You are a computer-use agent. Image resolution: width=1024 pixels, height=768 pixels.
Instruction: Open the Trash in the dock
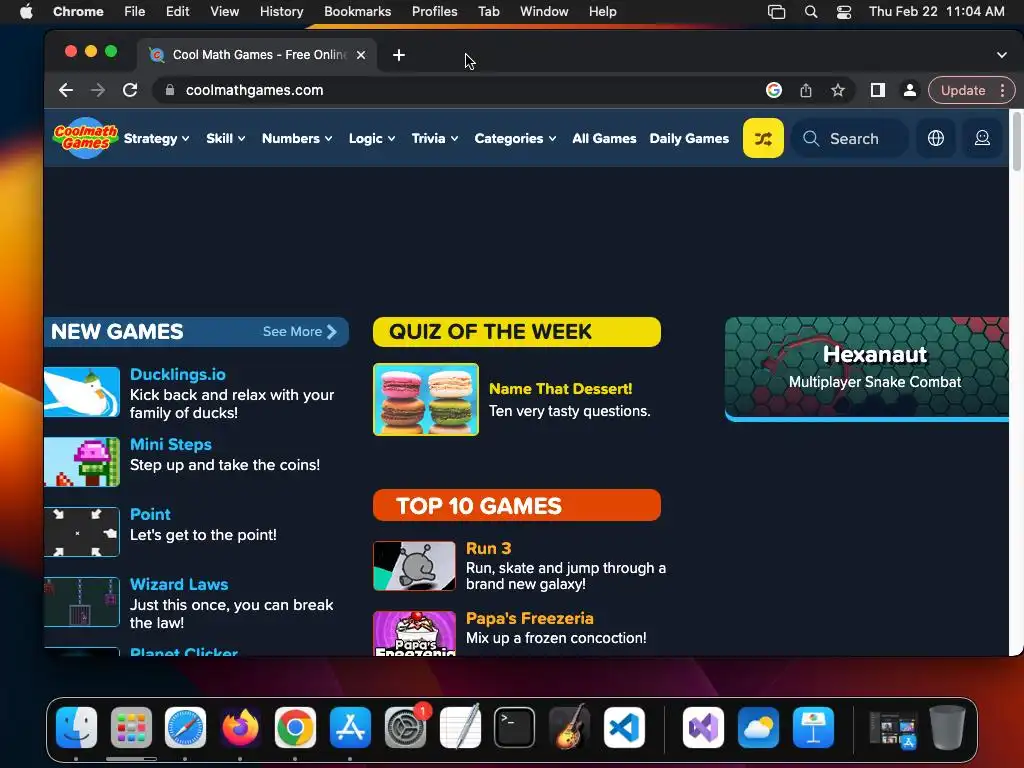pos(948,728)
